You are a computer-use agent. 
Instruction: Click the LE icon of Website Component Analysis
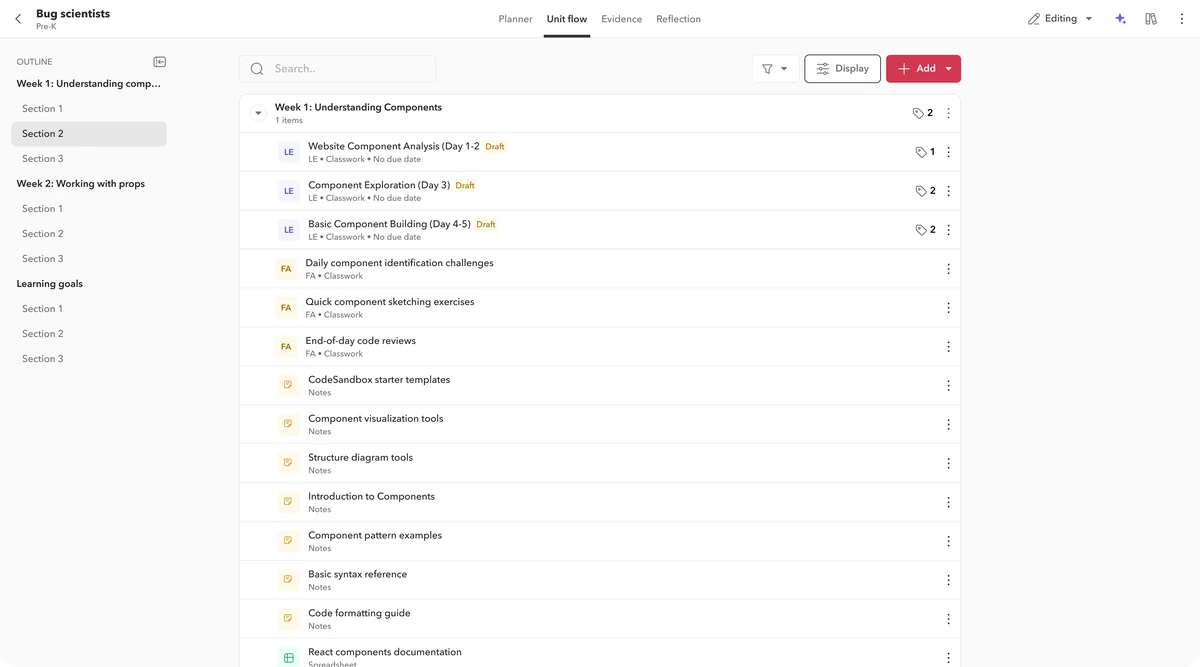click(x=289, y=152)
